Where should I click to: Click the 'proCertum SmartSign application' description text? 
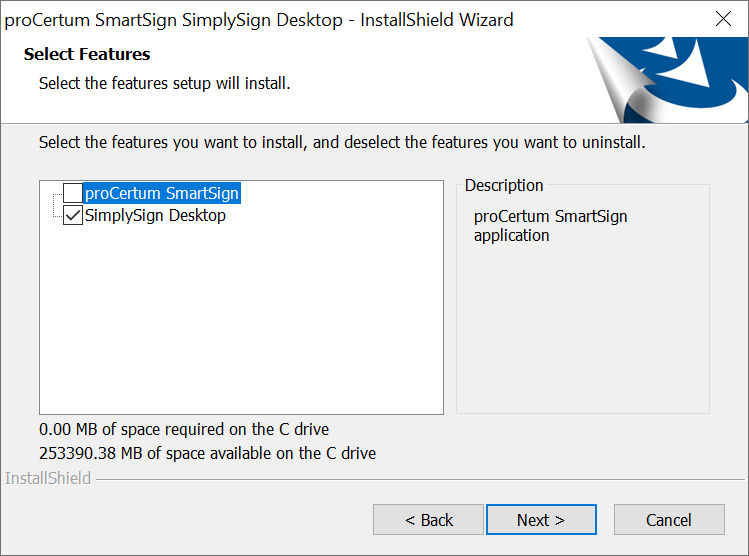point(550,225)
